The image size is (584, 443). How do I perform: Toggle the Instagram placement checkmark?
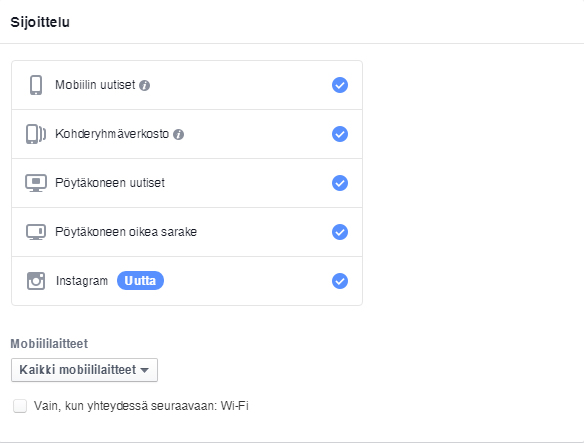click(340, 281)
